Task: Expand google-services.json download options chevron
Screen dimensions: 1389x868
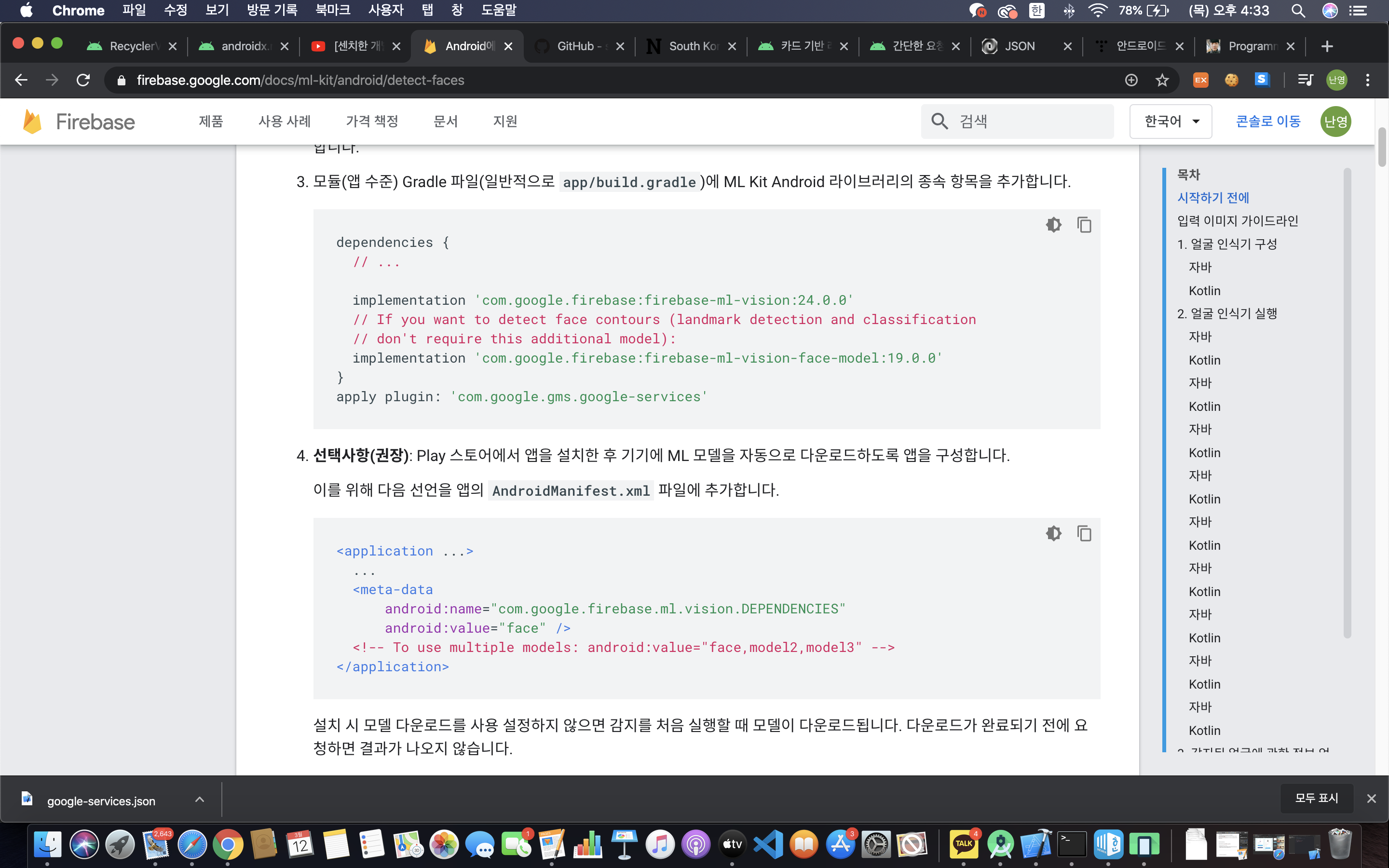Action: click(x=199, y=799)
